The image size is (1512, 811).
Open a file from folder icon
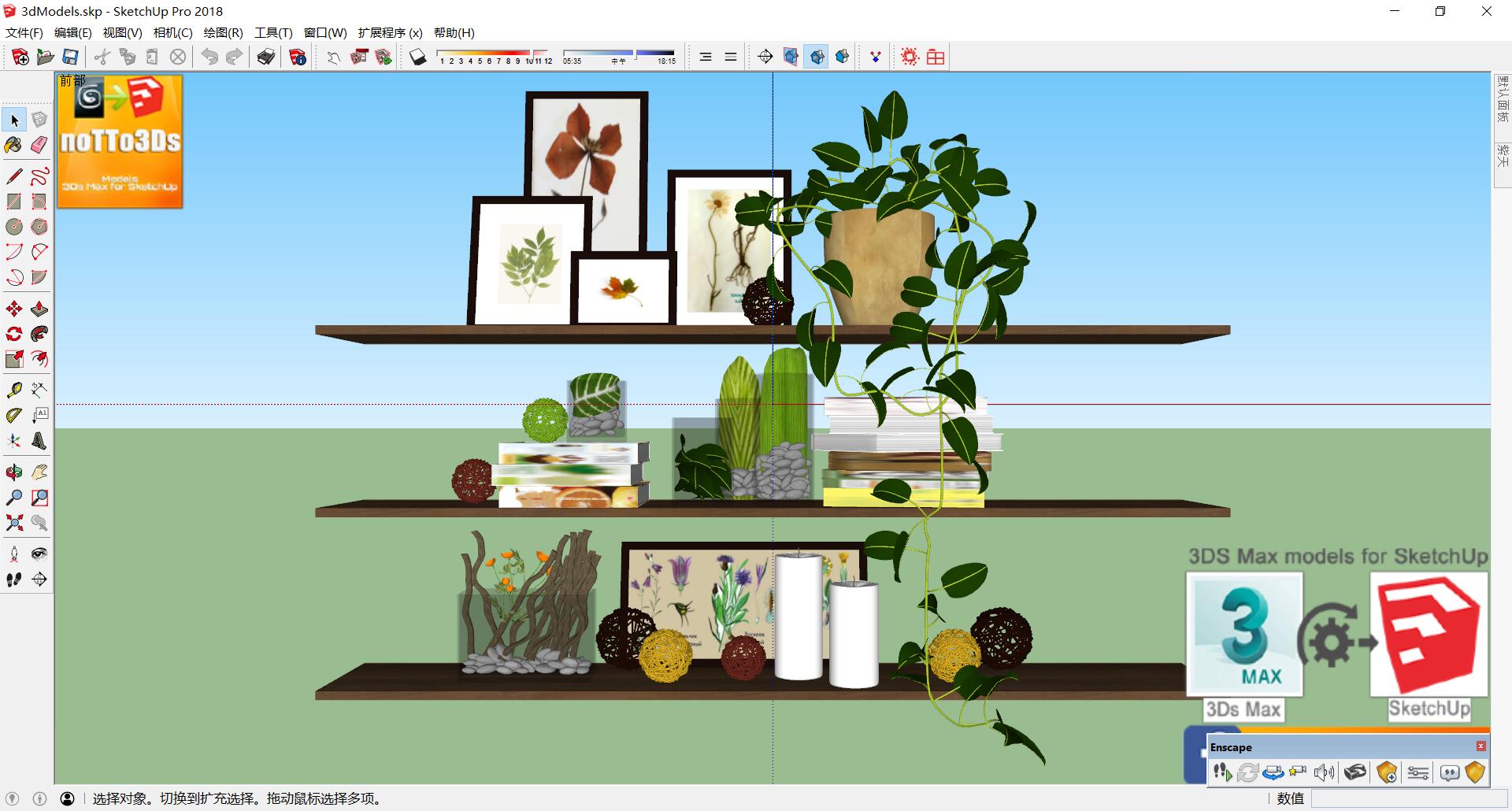click(46, 57)
